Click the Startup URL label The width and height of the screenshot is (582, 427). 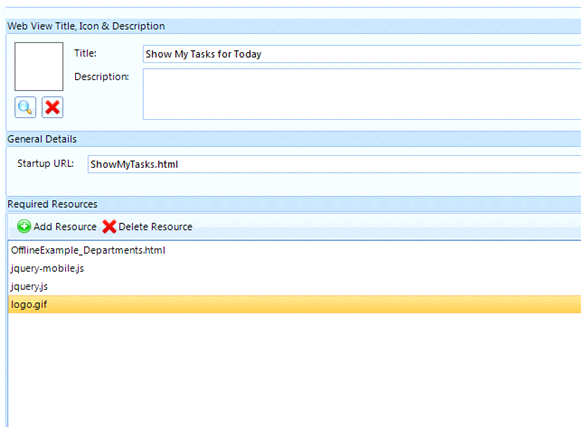(46, 163)
